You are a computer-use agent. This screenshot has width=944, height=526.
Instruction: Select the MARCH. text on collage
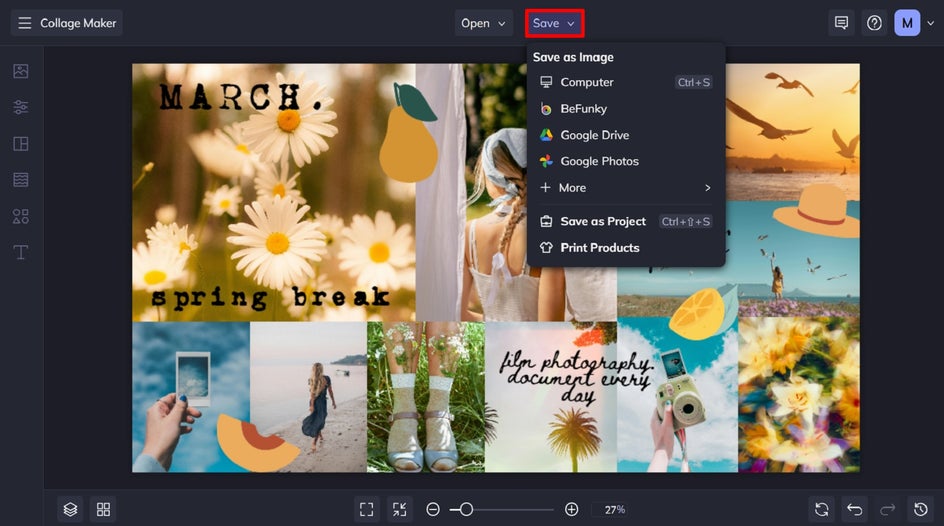(240, 97)
